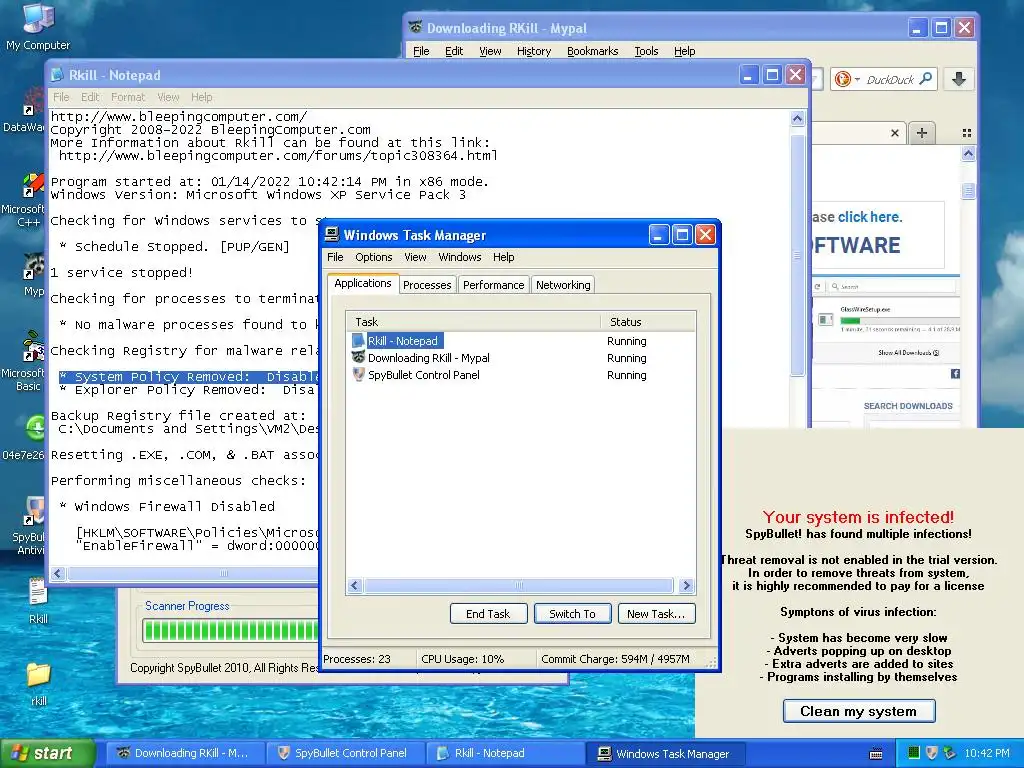The width and height of the screenshot is (1024, 768).
Task: Select the Applications tab
Action: [362, 283]
